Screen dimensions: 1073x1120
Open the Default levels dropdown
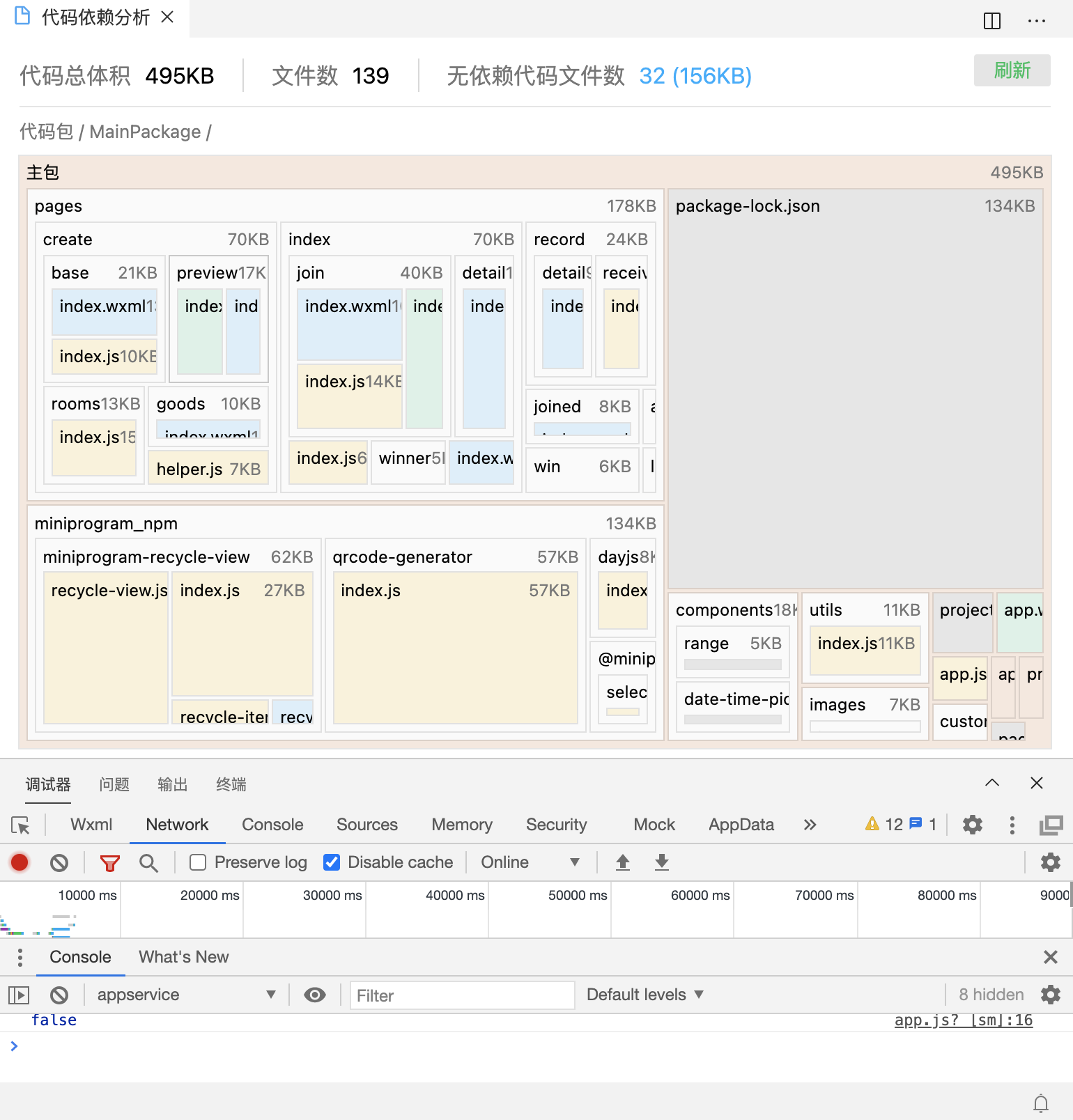coord(645,995)
